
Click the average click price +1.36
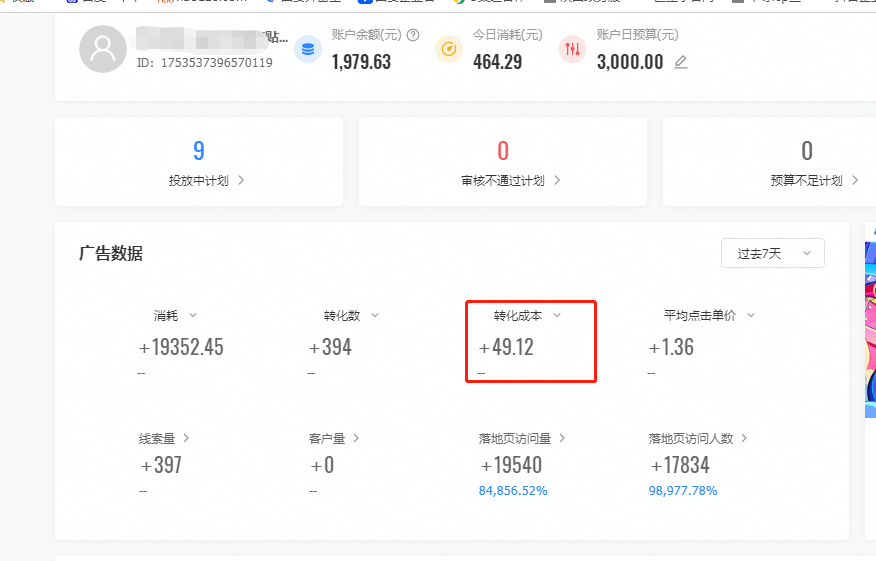coord(671,347)
